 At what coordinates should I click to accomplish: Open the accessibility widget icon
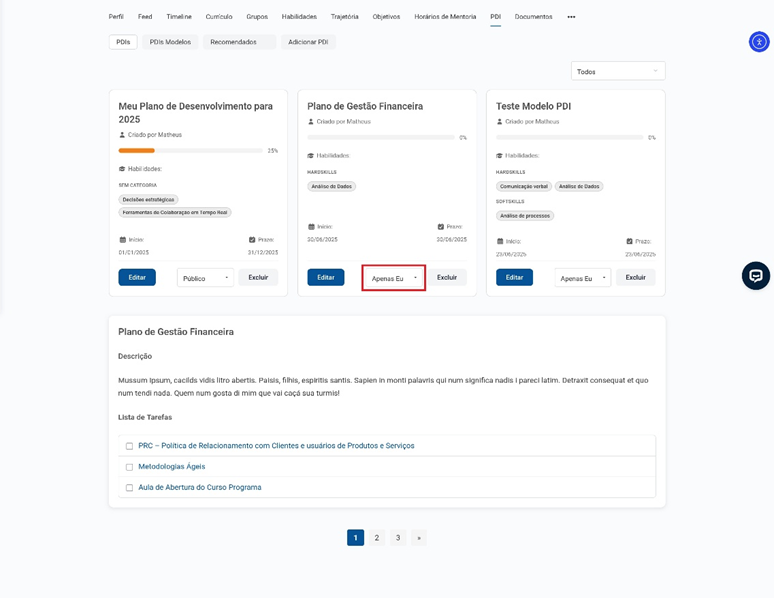click(759, 42)
